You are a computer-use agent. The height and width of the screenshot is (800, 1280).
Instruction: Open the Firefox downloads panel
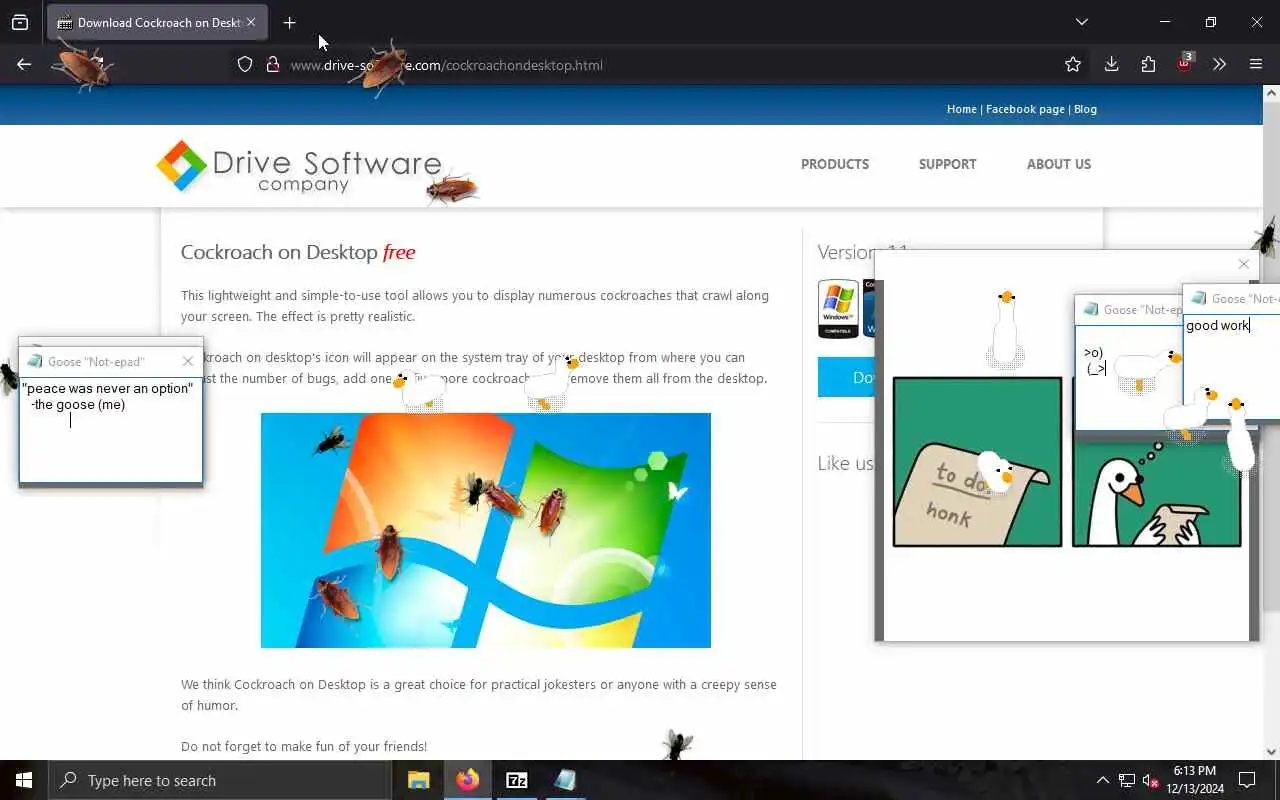[x=1111, y=65]
